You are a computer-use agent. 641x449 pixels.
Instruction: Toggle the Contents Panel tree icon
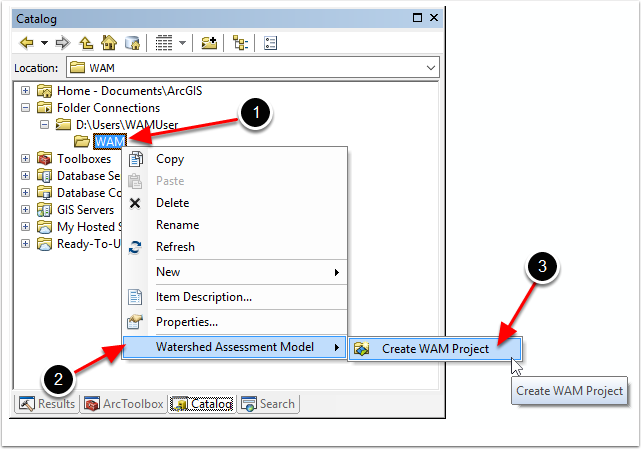[x=240, y=43]
